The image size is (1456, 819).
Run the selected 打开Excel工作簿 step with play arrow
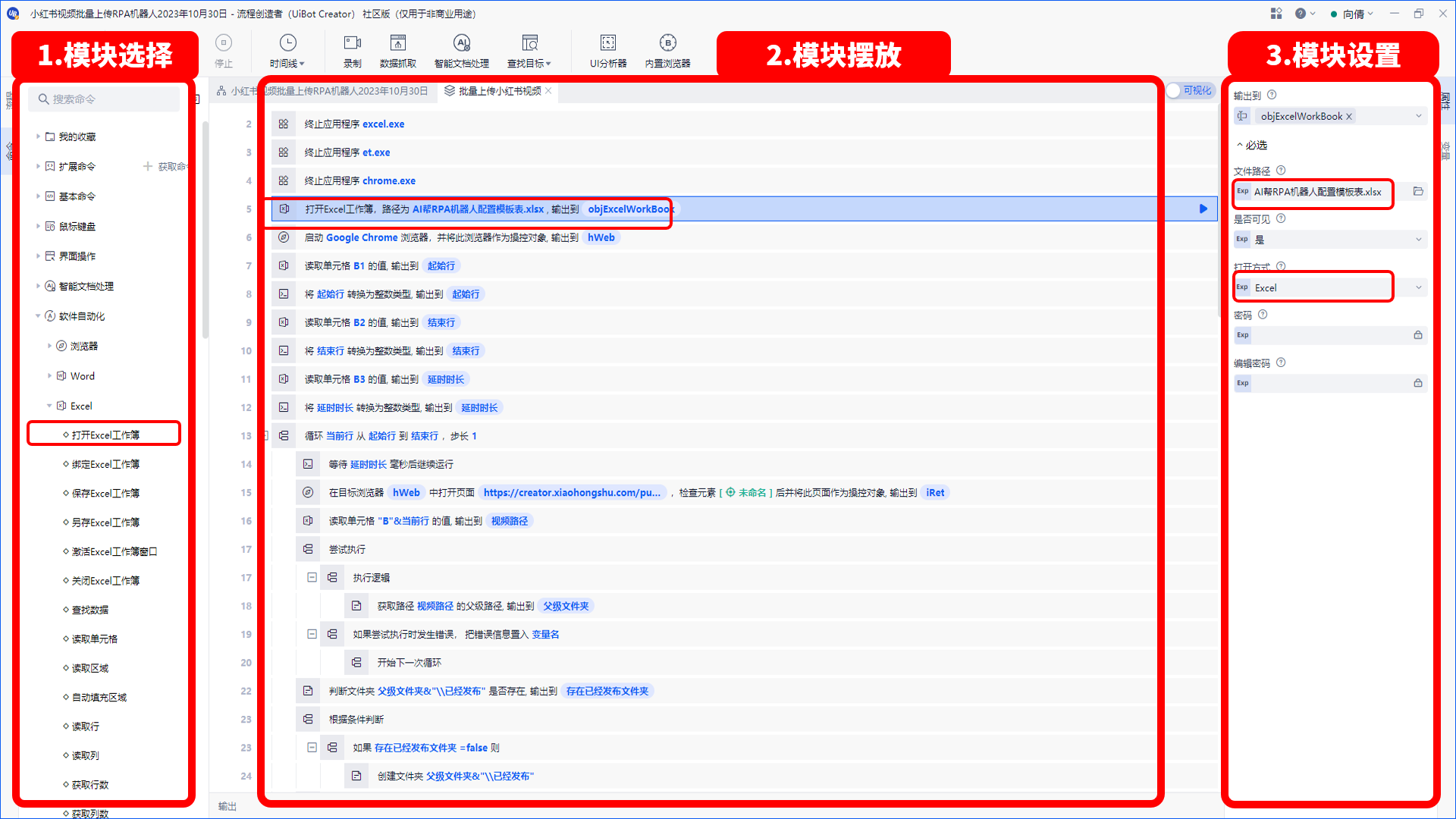click(1203, 209)
